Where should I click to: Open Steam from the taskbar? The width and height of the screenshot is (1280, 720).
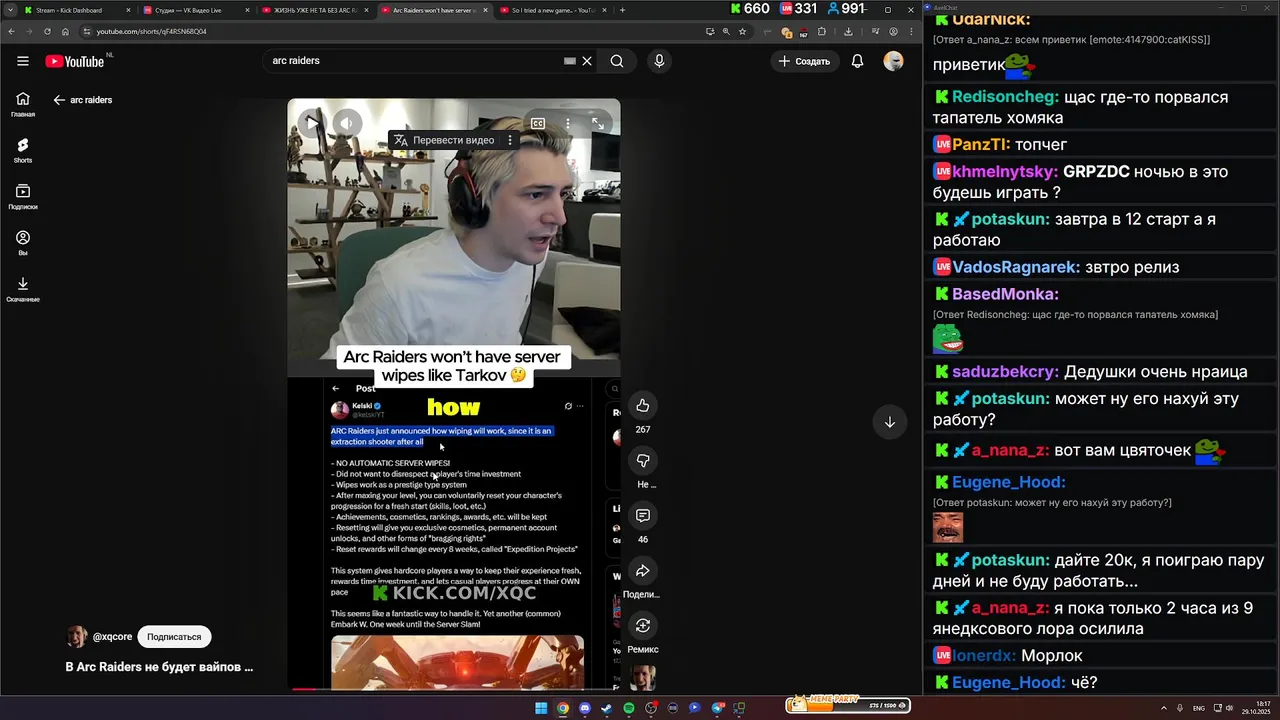click(607, 708)
